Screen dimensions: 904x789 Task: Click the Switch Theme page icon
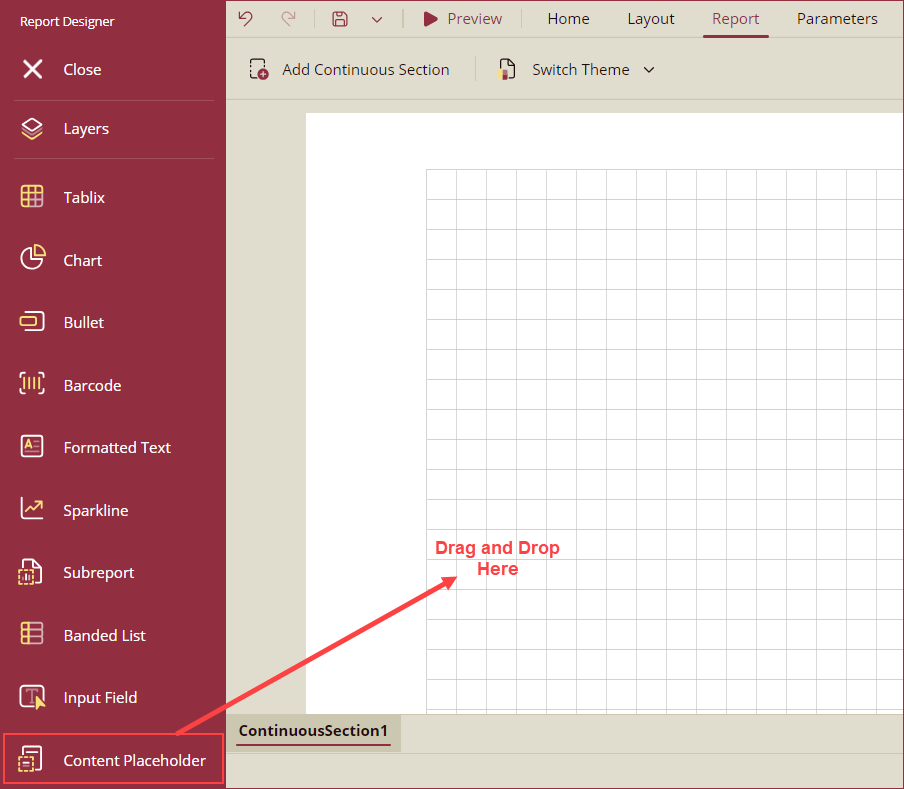coord(507,69)
